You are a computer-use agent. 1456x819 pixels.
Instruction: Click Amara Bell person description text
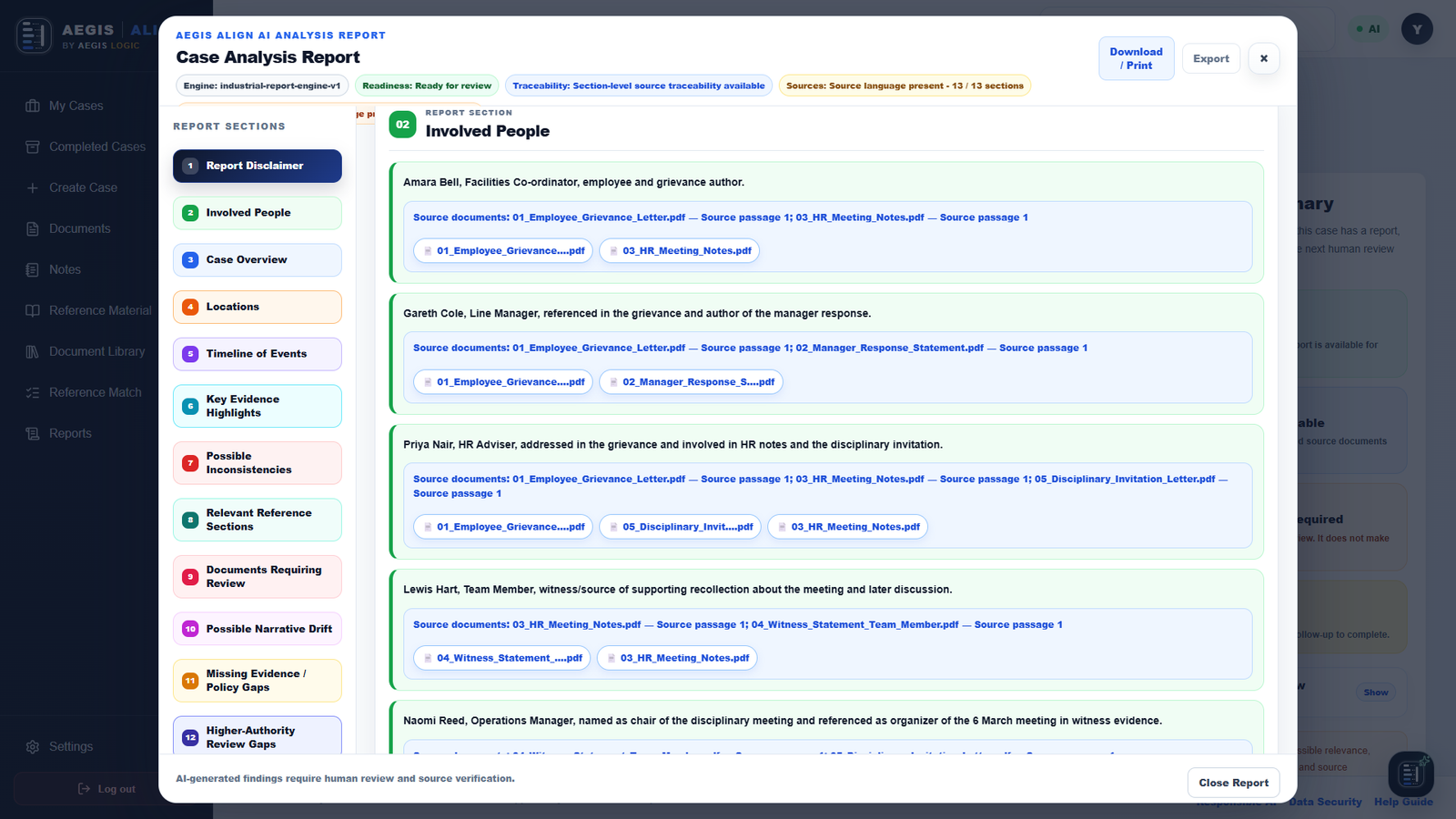[573, 182]
